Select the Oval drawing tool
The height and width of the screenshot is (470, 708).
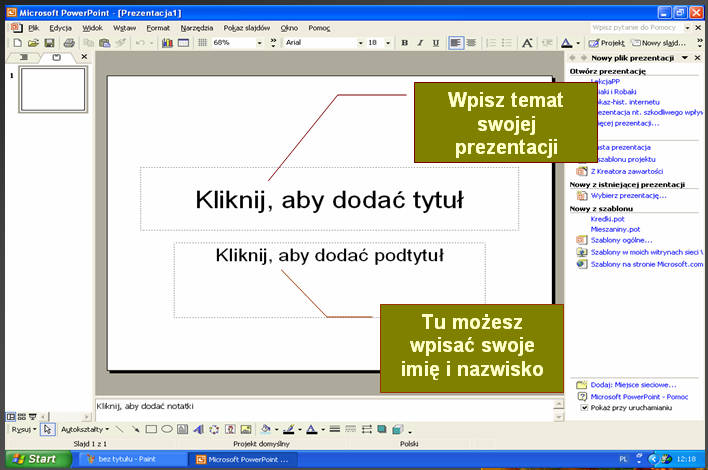[x=167, y=429]
